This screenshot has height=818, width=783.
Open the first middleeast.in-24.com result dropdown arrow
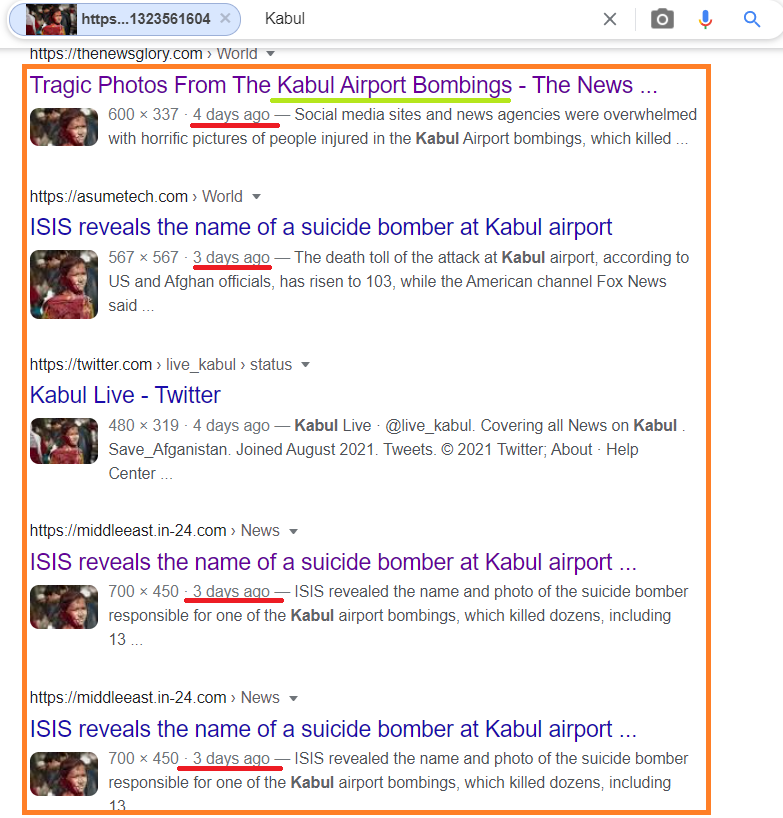[293, 531]
